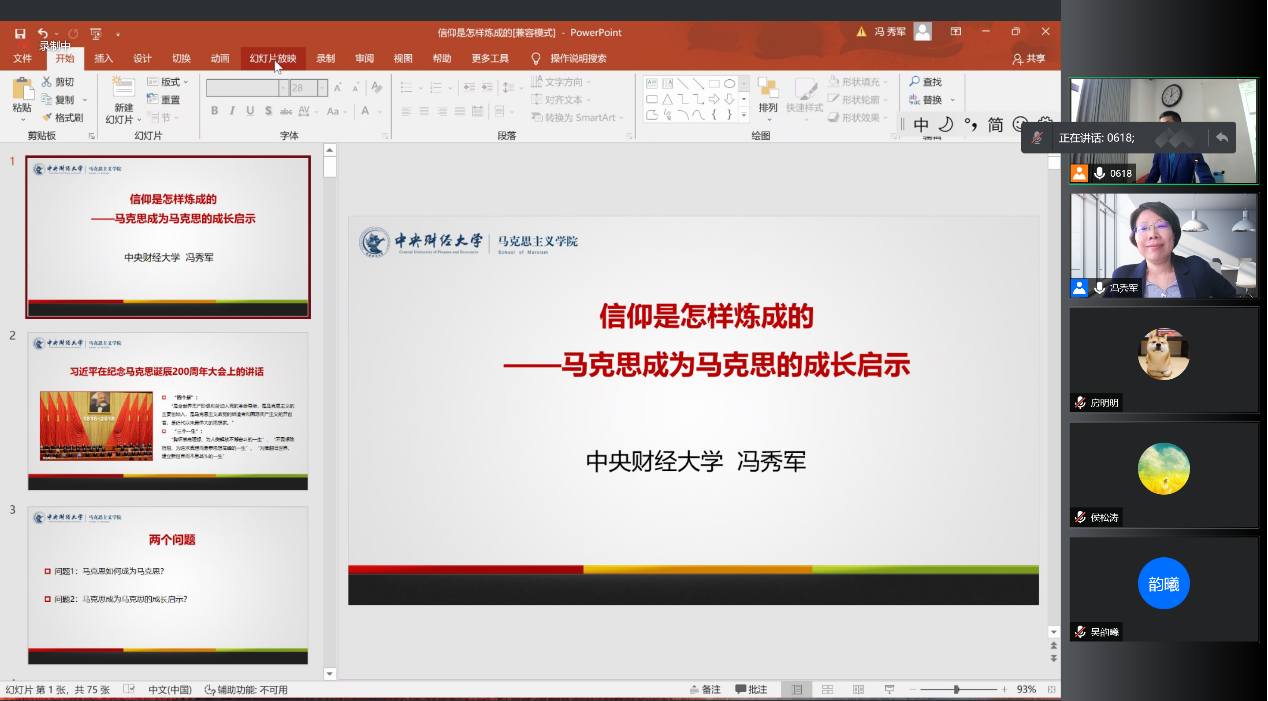Select slide 2 thumbnail about Xi Jinping speech
Image resolution: width=1268 pixels, height=701 pixels.
[x=168, y=411]
